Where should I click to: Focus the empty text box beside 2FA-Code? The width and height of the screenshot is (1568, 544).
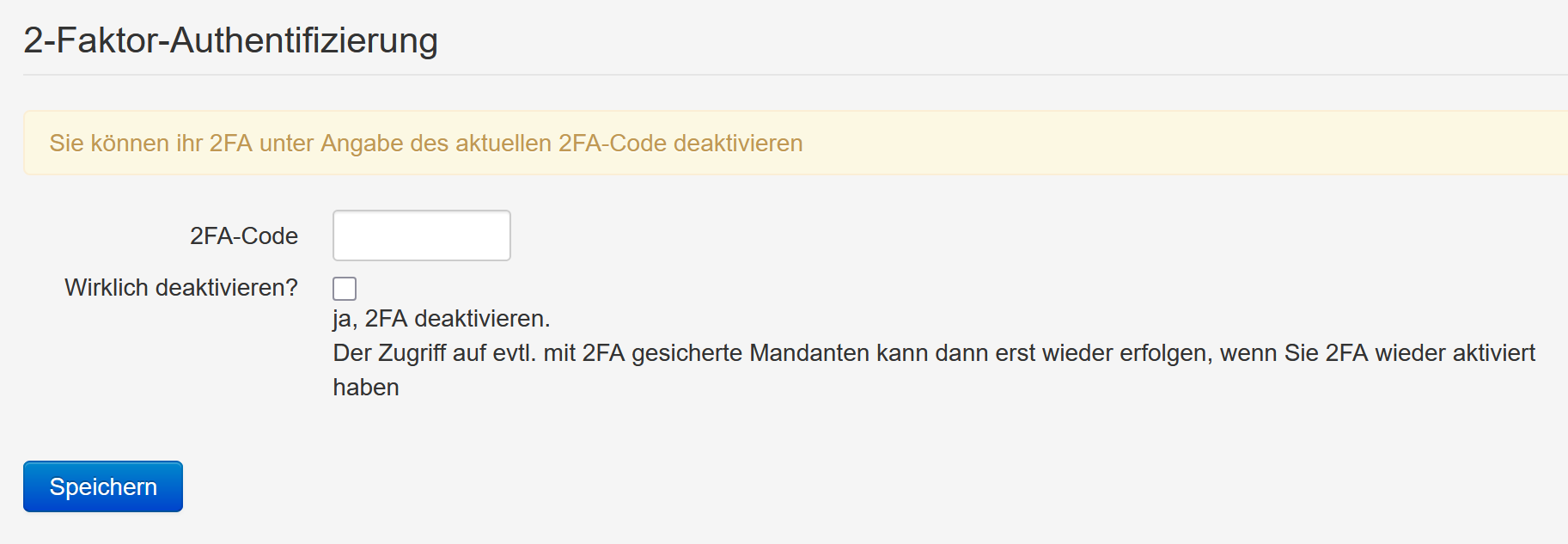421,235
